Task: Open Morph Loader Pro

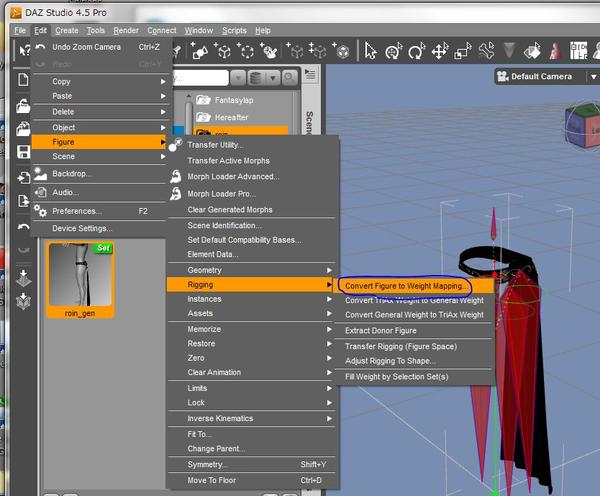Action: pos(251,194)
